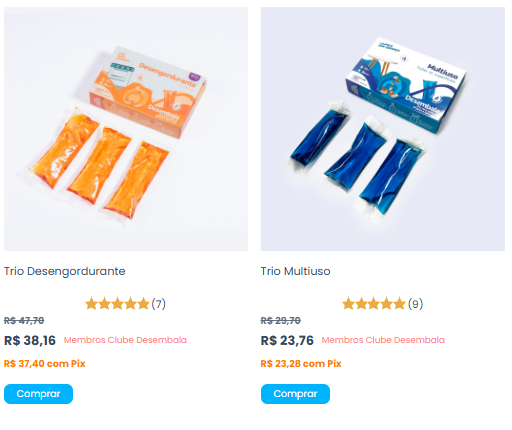Image resolution: width=512 pixels, height=430 pixels.
Task: Click third star of Trio Multiuso rating
Action: point(374,304)
